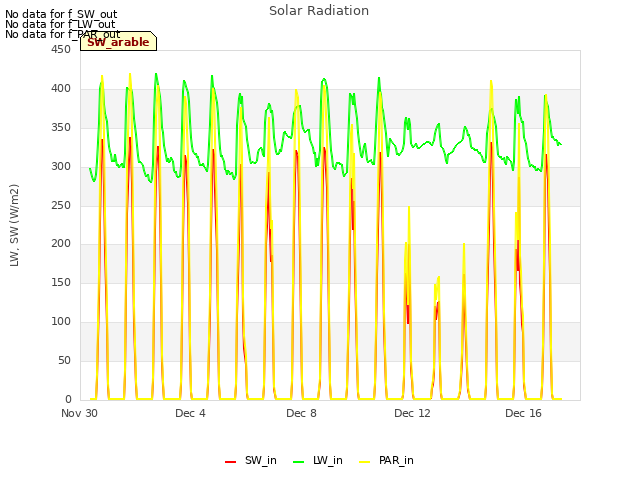Image resolution: width=640 pixels, height=480 pixels.
Task: Click the Solar Radiation chart title
Action: point(319,11)
